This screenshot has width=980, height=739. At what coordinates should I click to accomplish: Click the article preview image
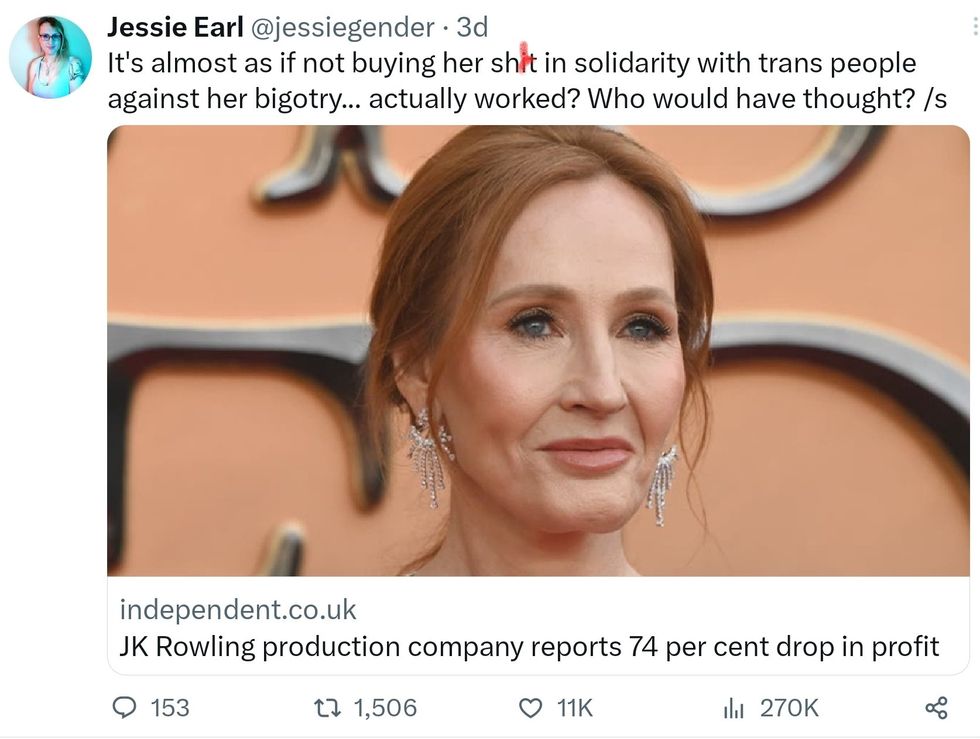tap(538, 350)
